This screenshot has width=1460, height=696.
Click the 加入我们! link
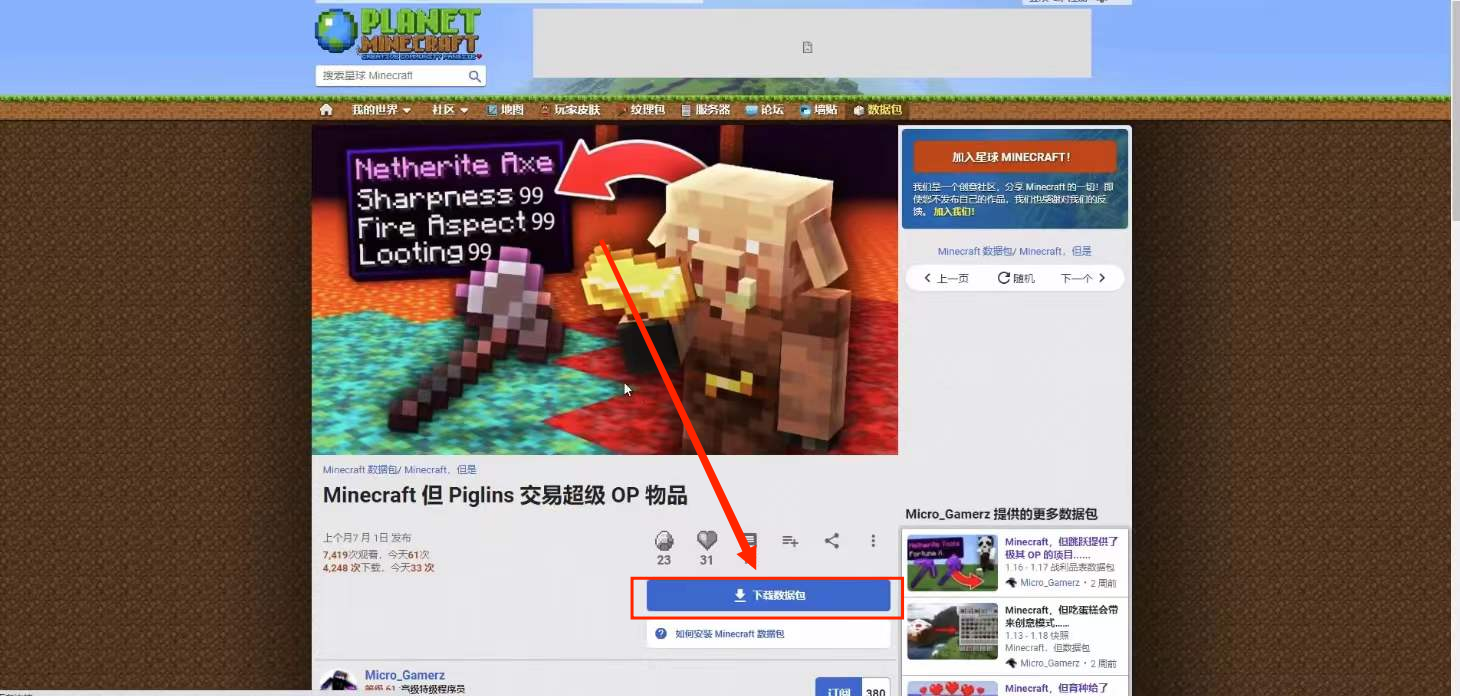pyautogui.click(x=954, y=212)
